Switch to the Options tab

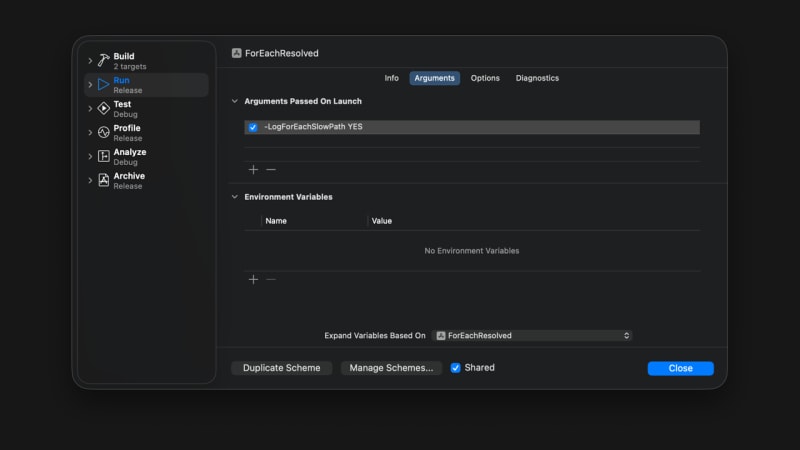[485, 78]
